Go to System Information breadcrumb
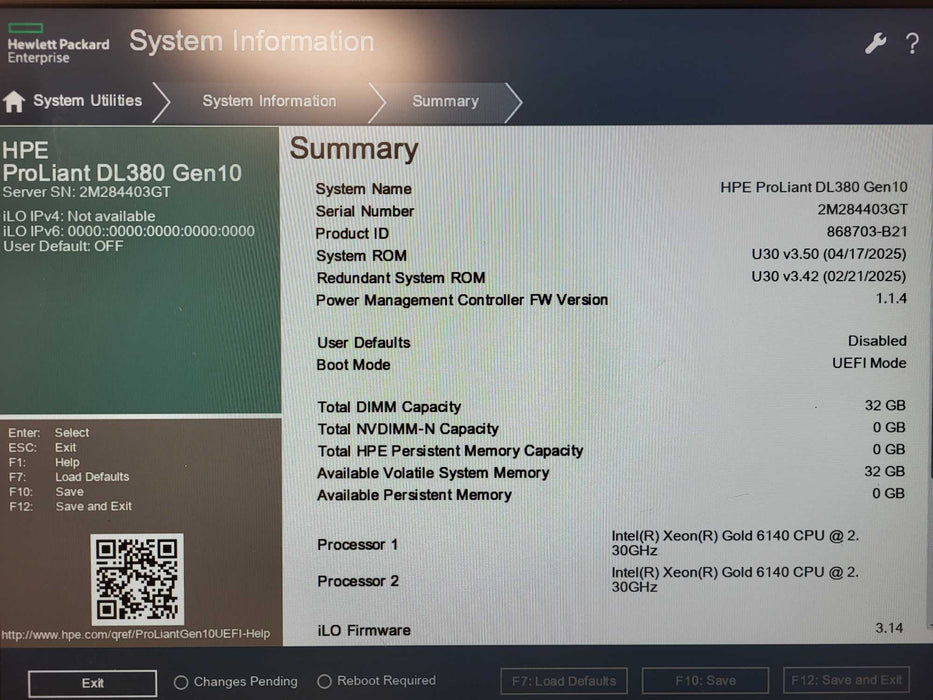The width and height of the screenshot is (933, 700). tap(269, 101)
